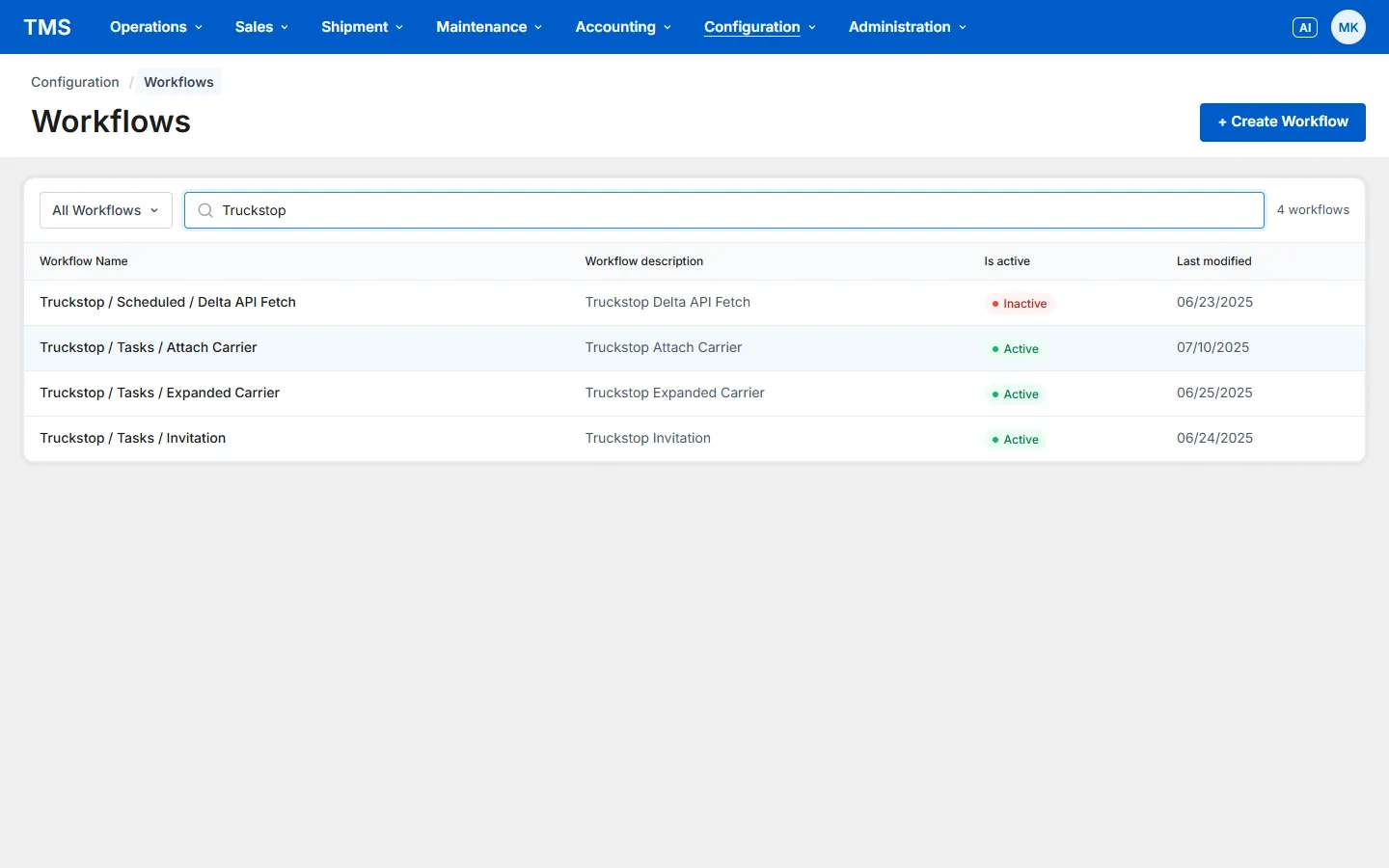Open the Administration menu

pos(908,27)
